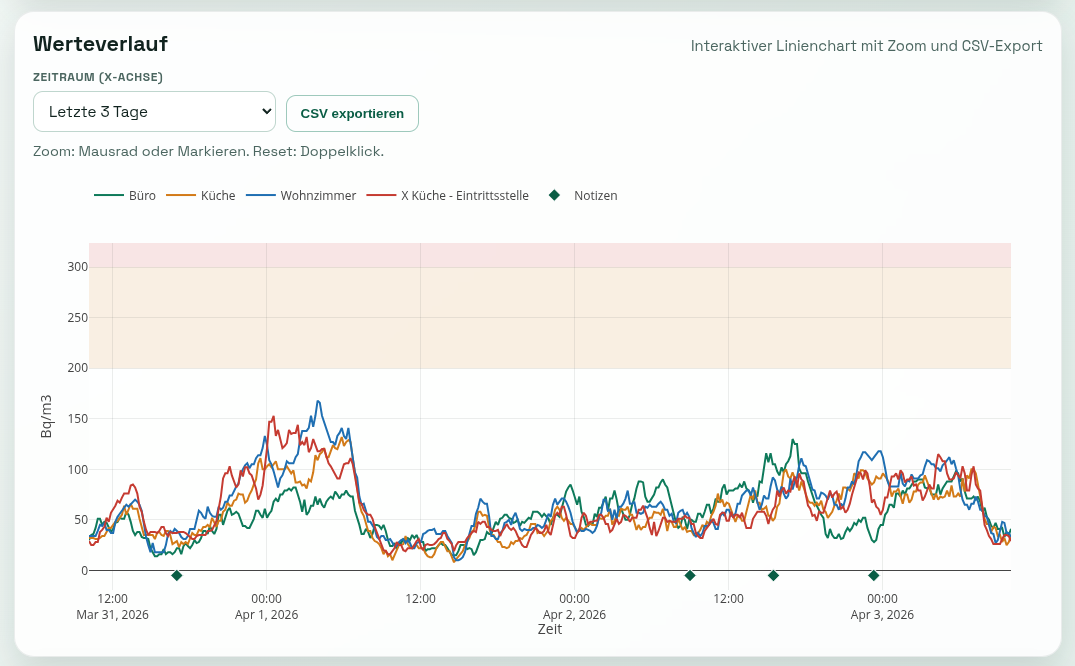Click the CSV exportieren button

(352, 114)
